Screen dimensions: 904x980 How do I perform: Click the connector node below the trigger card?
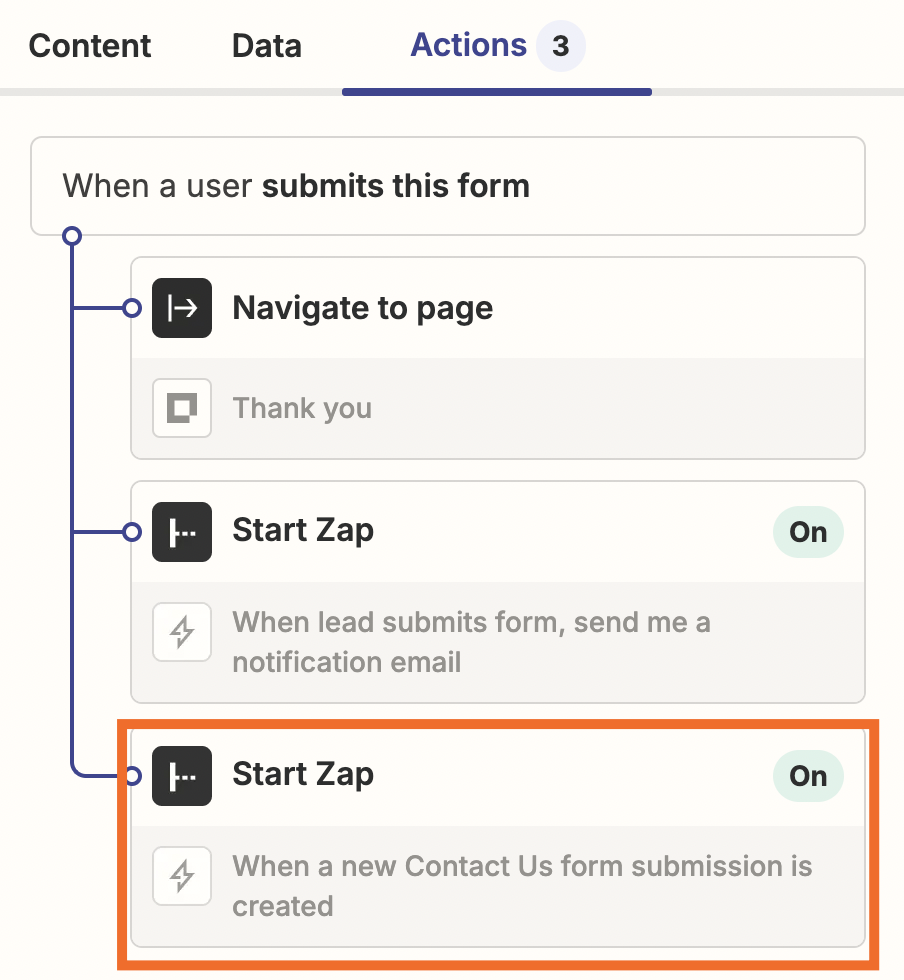coord(71,237)
